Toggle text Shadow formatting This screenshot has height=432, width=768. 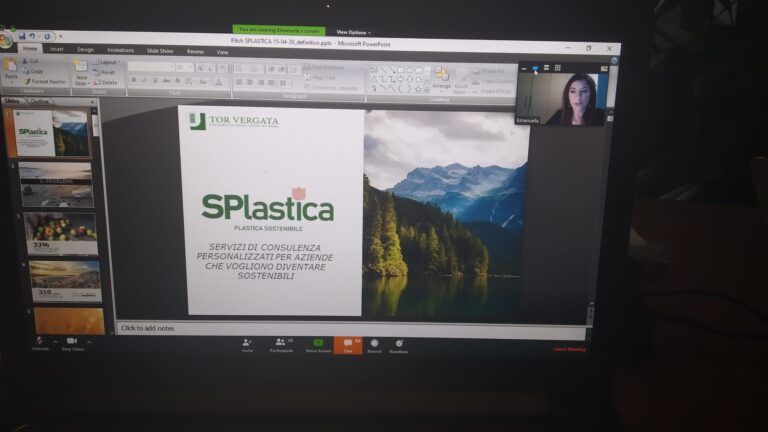click(x=177, y=81)
